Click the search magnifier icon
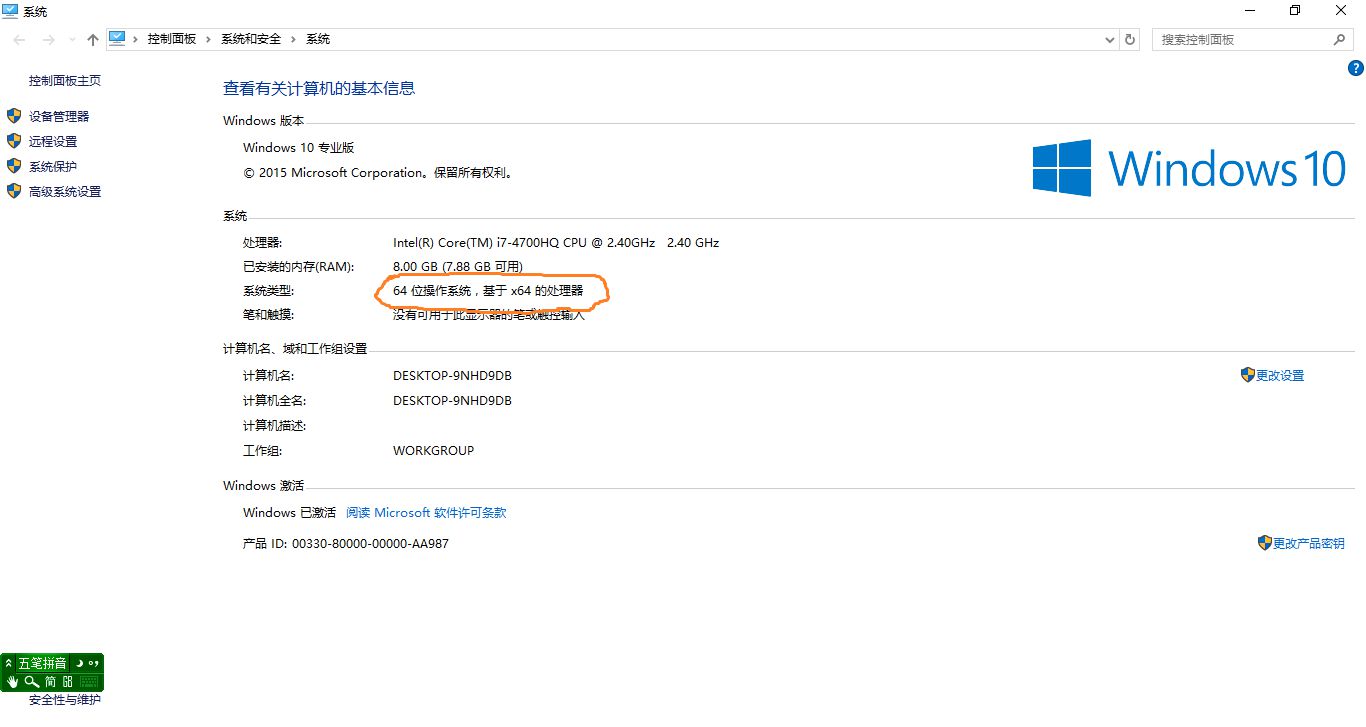 1340,39
